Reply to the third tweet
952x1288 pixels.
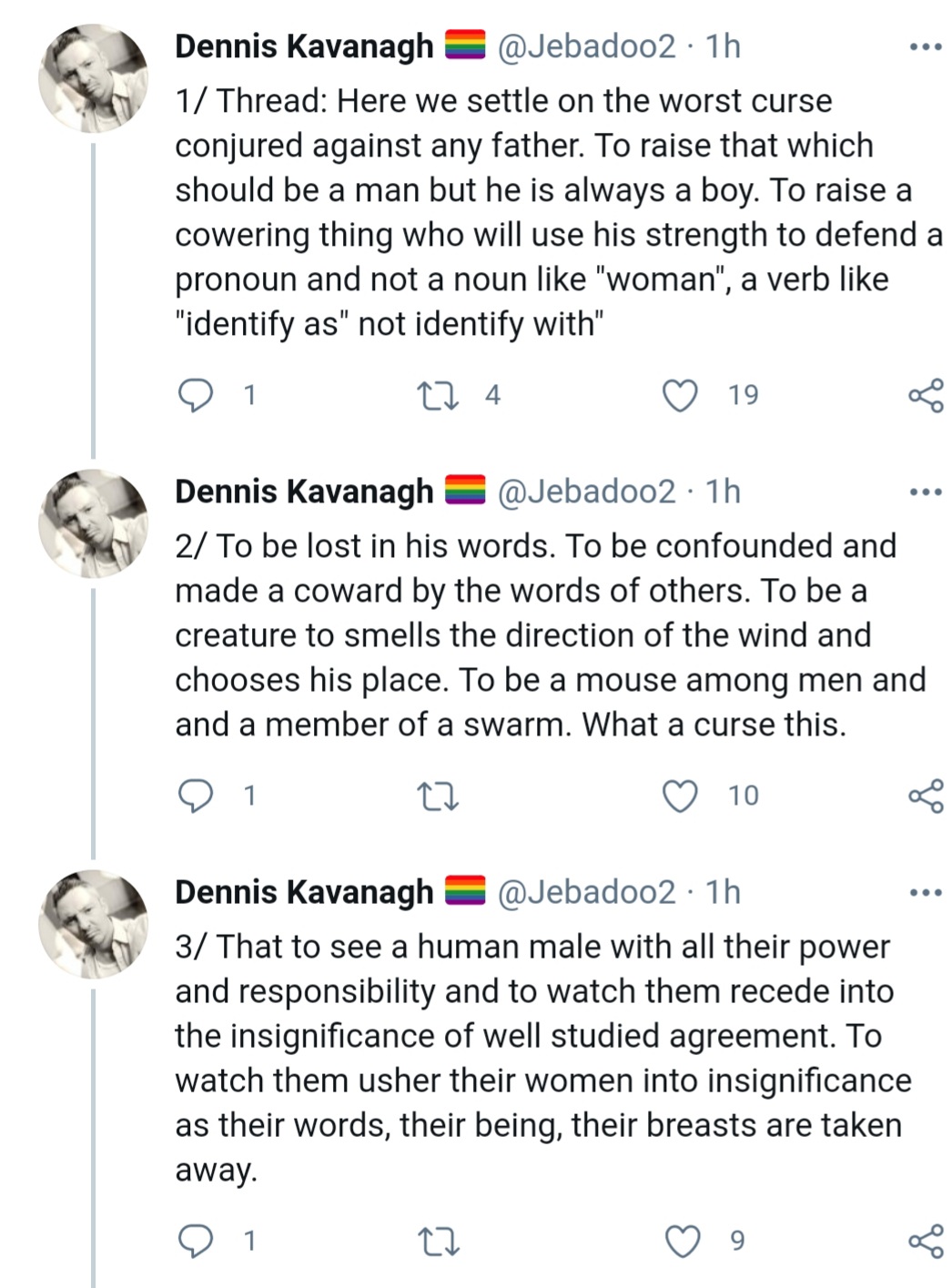(195, 1241)
